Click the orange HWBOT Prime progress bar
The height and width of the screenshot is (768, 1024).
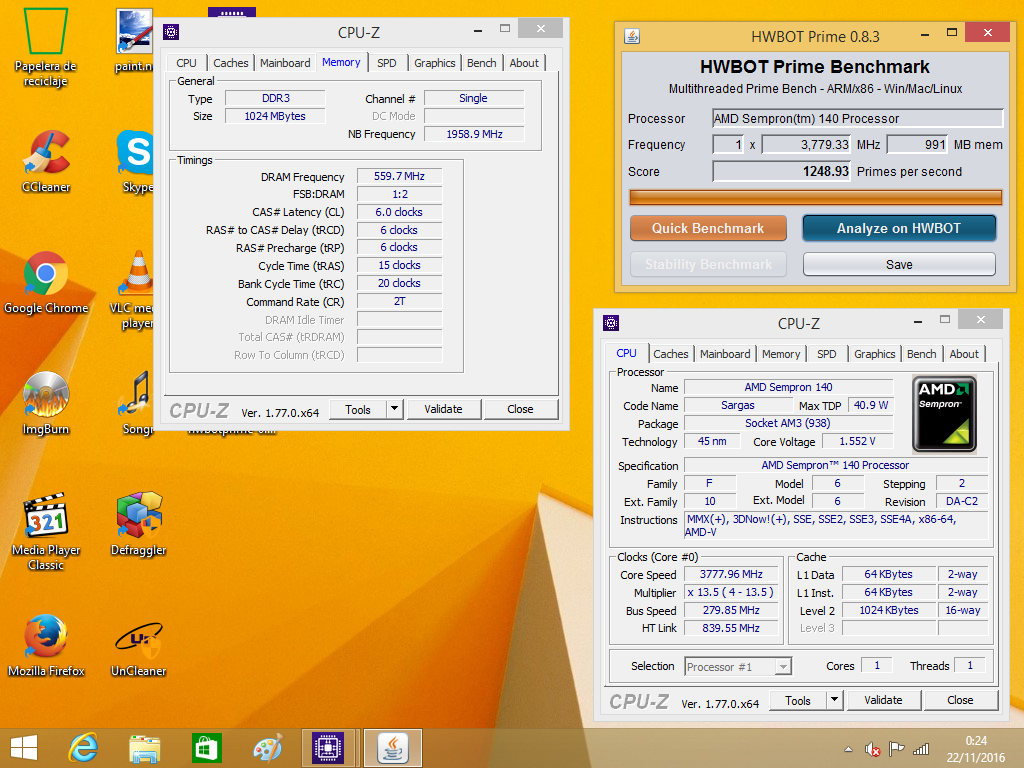[x=815, y=197]
